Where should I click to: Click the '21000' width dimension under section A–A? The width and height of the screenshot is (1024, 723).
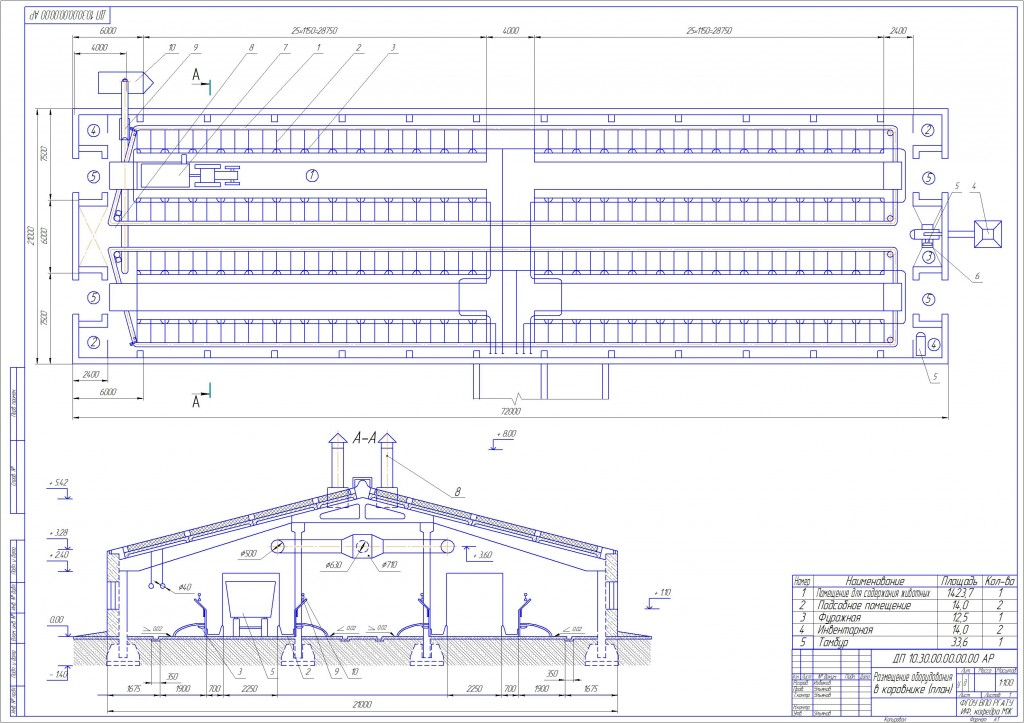tap(362, 704)
